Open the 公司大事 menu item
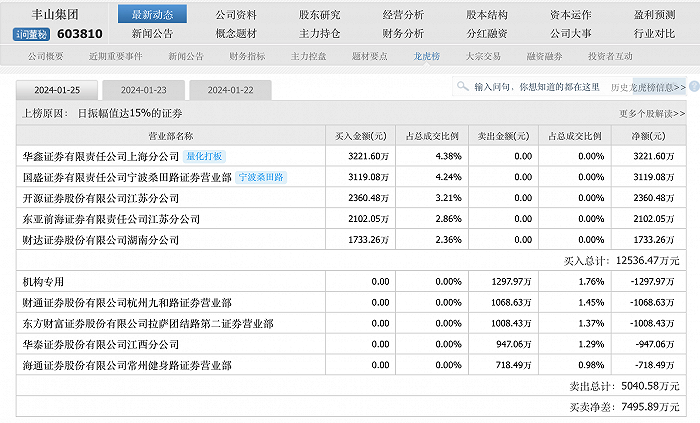 point(571,33)
